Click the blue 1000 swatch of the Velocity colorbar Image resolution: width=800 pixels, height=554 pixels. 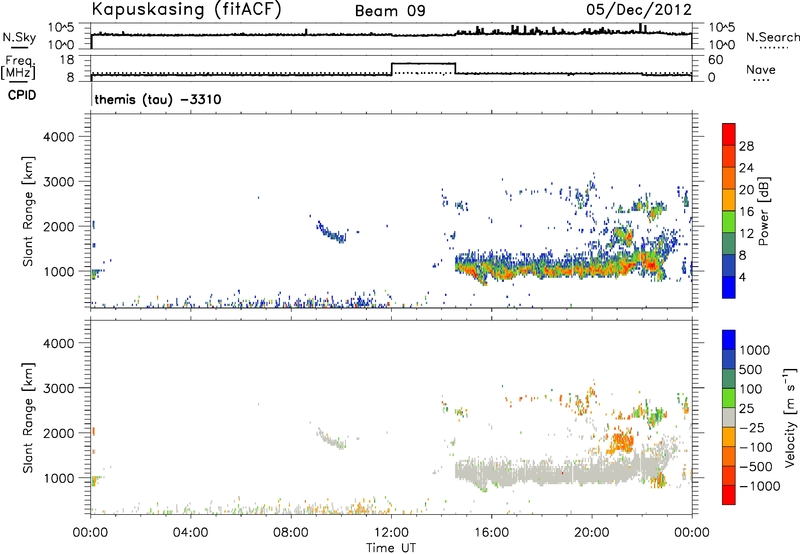tap(729, 340)
